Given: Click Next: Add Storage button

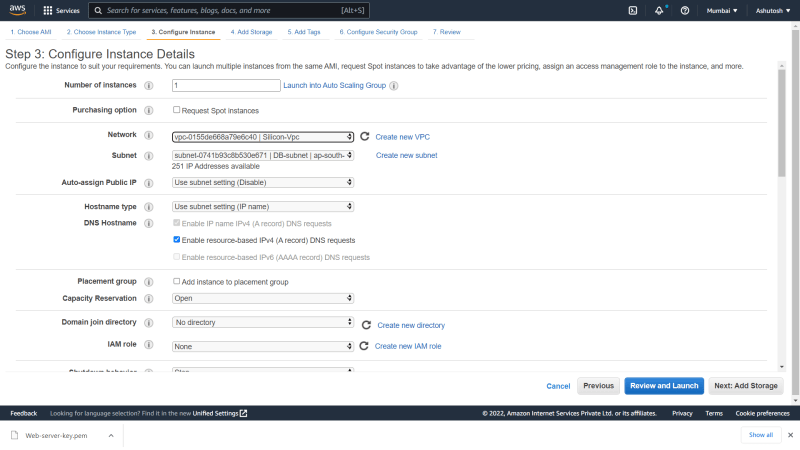Looking at the screenshot, I should pos(746,386).
